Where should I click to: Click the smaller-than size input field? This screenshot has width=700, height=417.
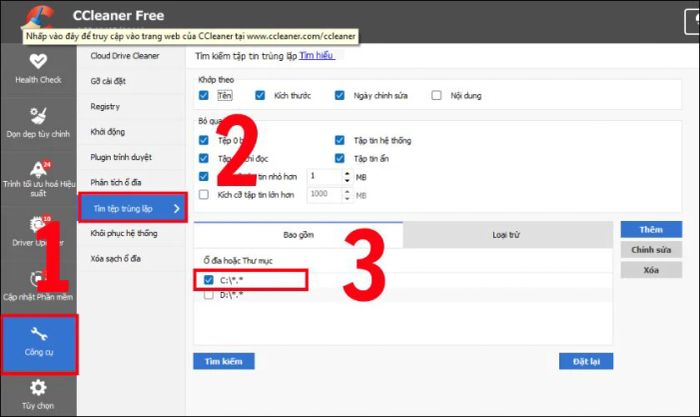(x=325, y=176)
